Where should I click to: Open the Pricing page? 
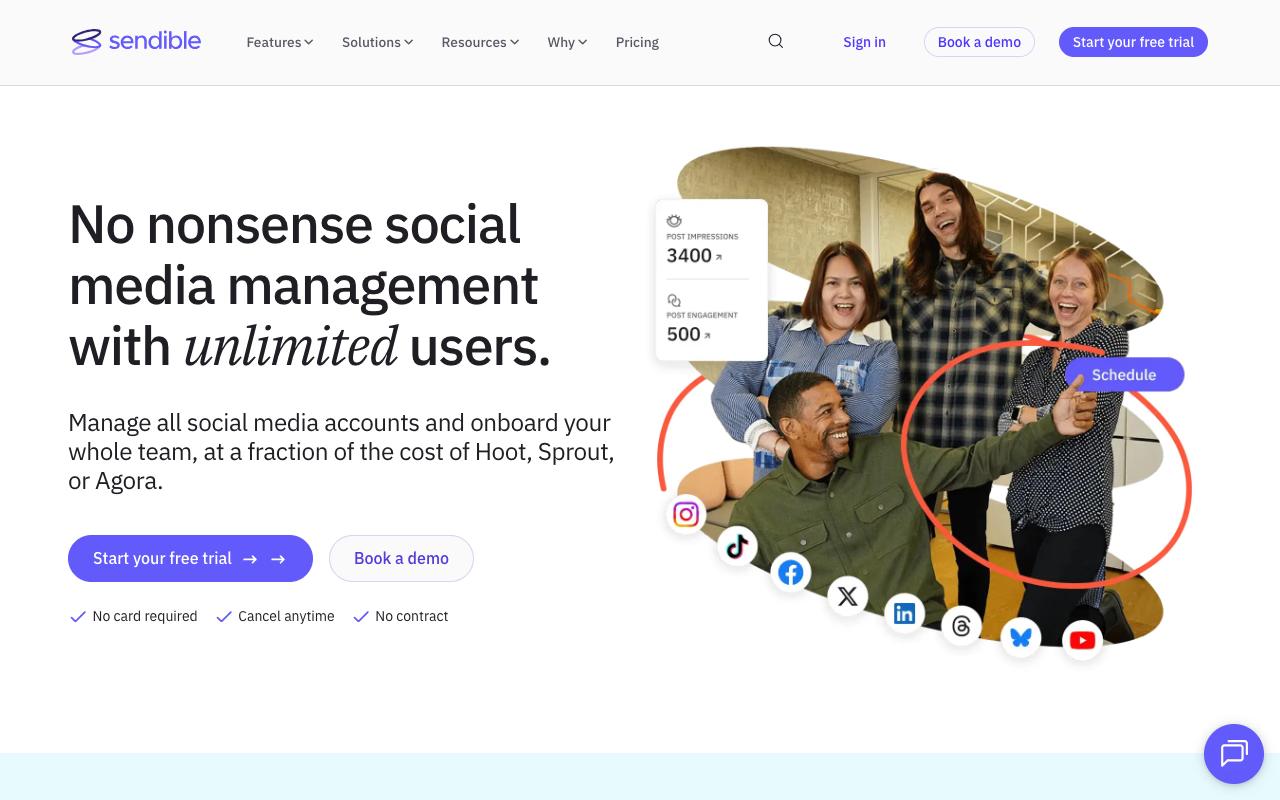[x=637, y=42]
